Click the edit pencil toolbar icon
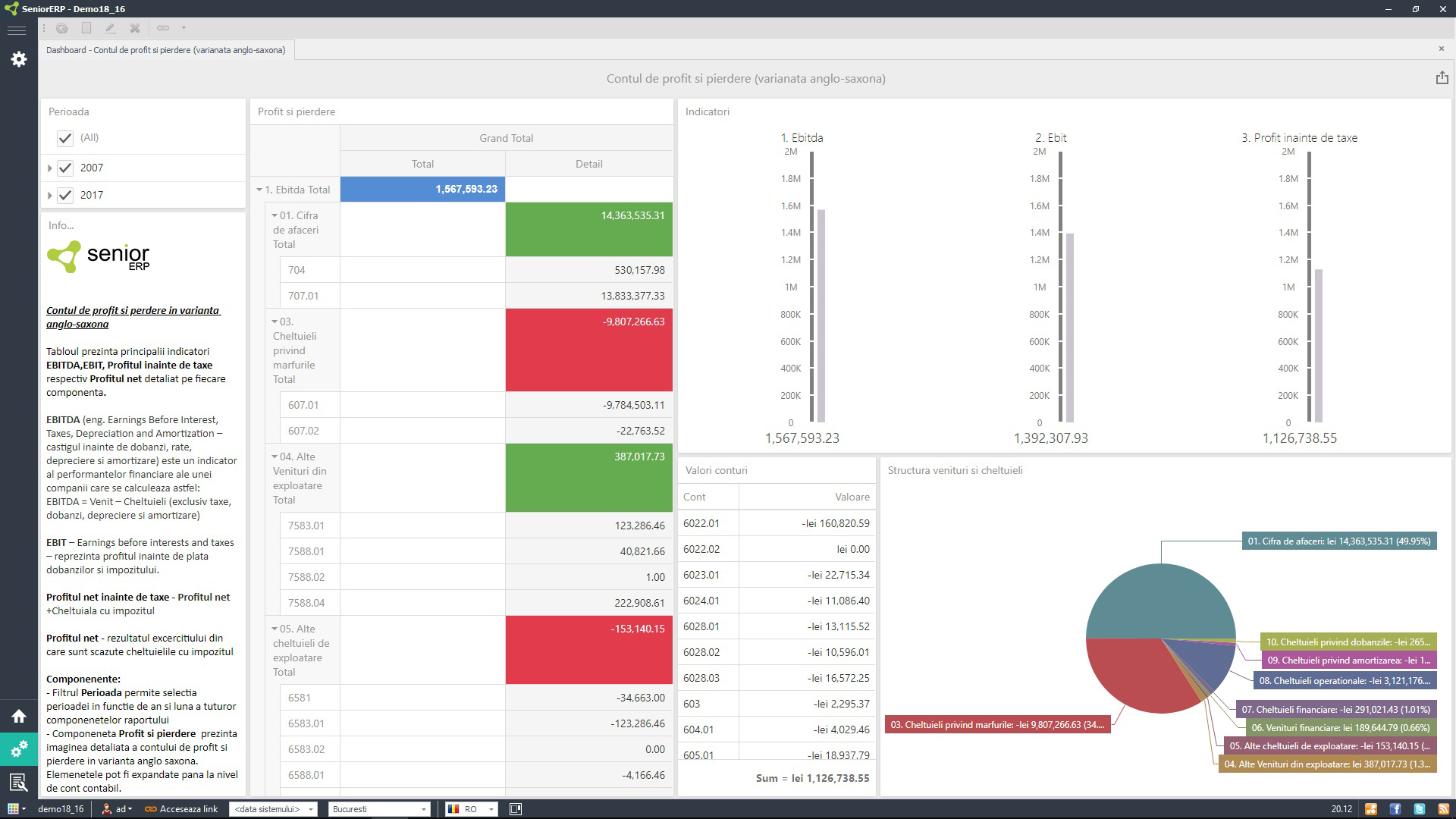 point(111,28)
